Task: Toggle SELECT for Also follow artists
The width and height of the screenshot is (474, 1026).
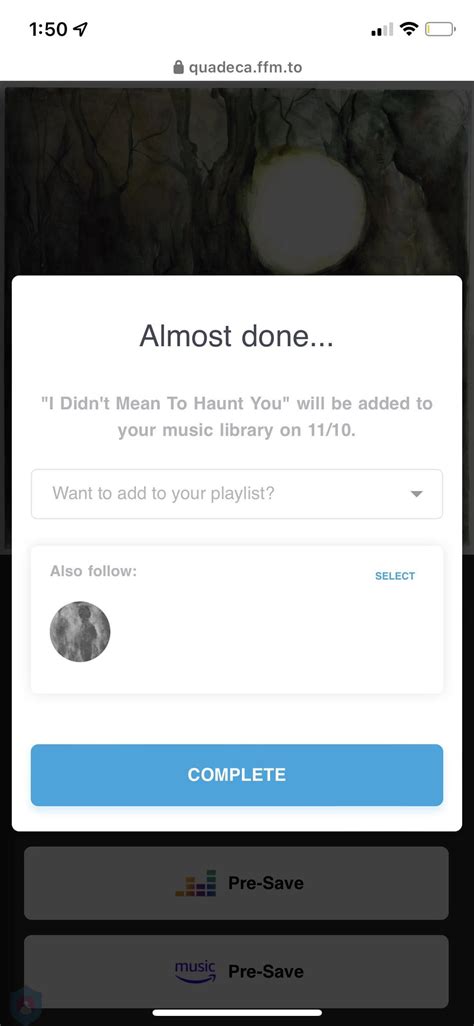Action: pos(395,576)
